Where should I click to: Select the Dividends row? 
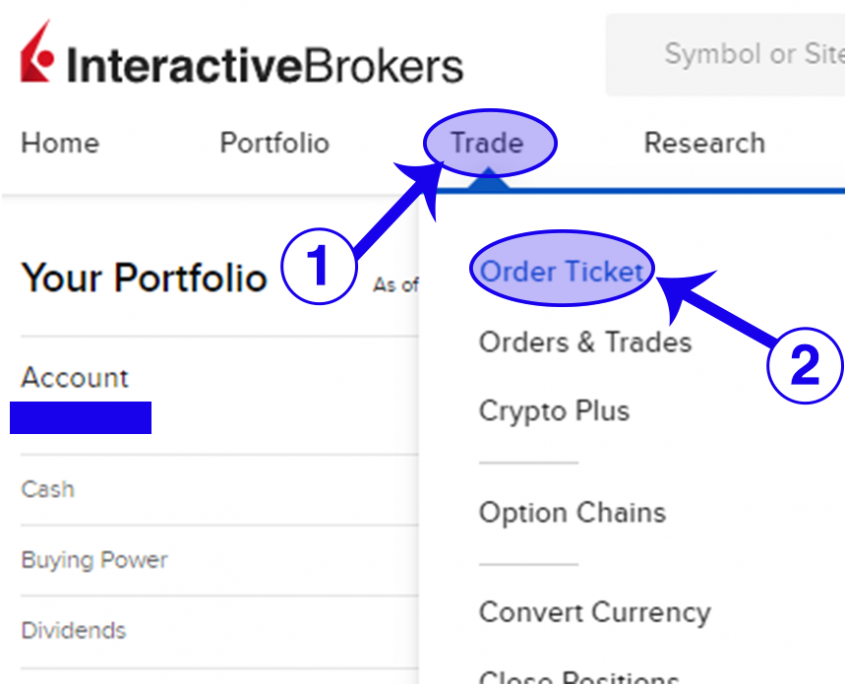(74, 631)
